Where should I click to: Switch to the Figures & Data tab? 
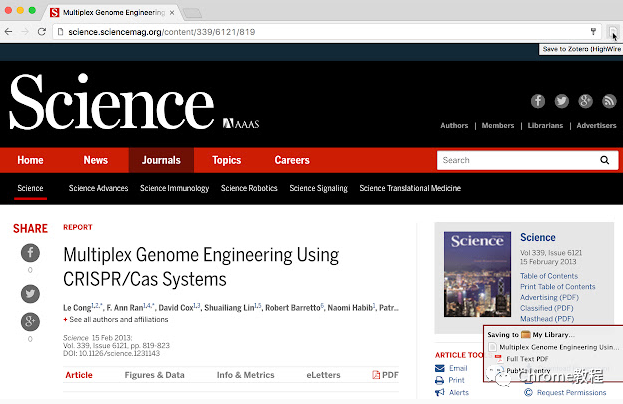click(155, 375)
